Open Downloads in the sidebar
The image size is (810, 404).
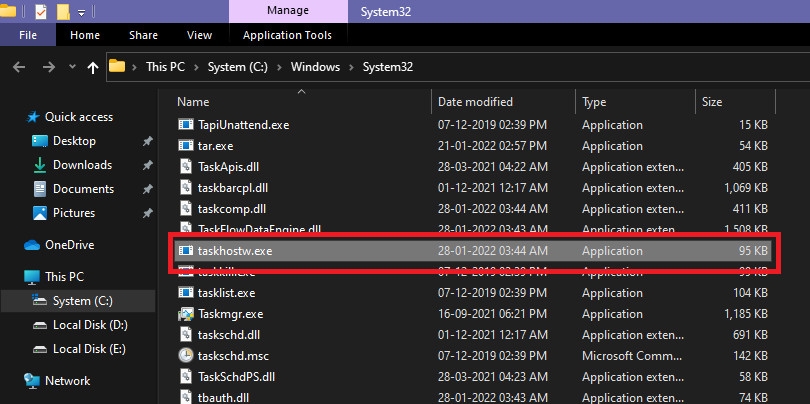coord(82,165)
